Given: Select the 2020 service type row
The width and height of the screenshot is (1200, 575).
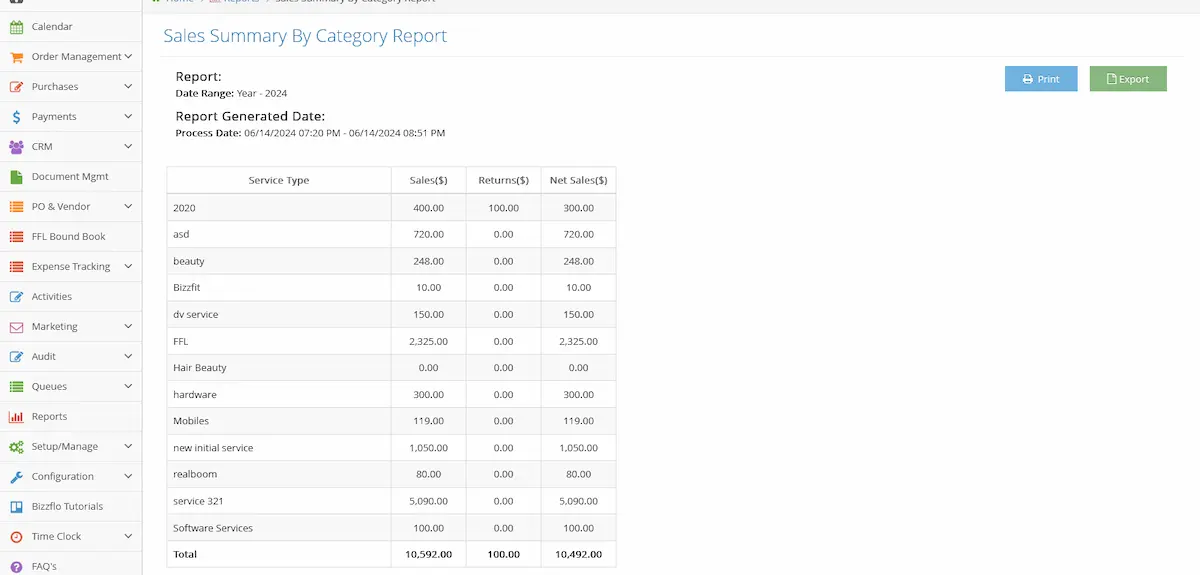Looking at the screenshot, I should (391, 208).
